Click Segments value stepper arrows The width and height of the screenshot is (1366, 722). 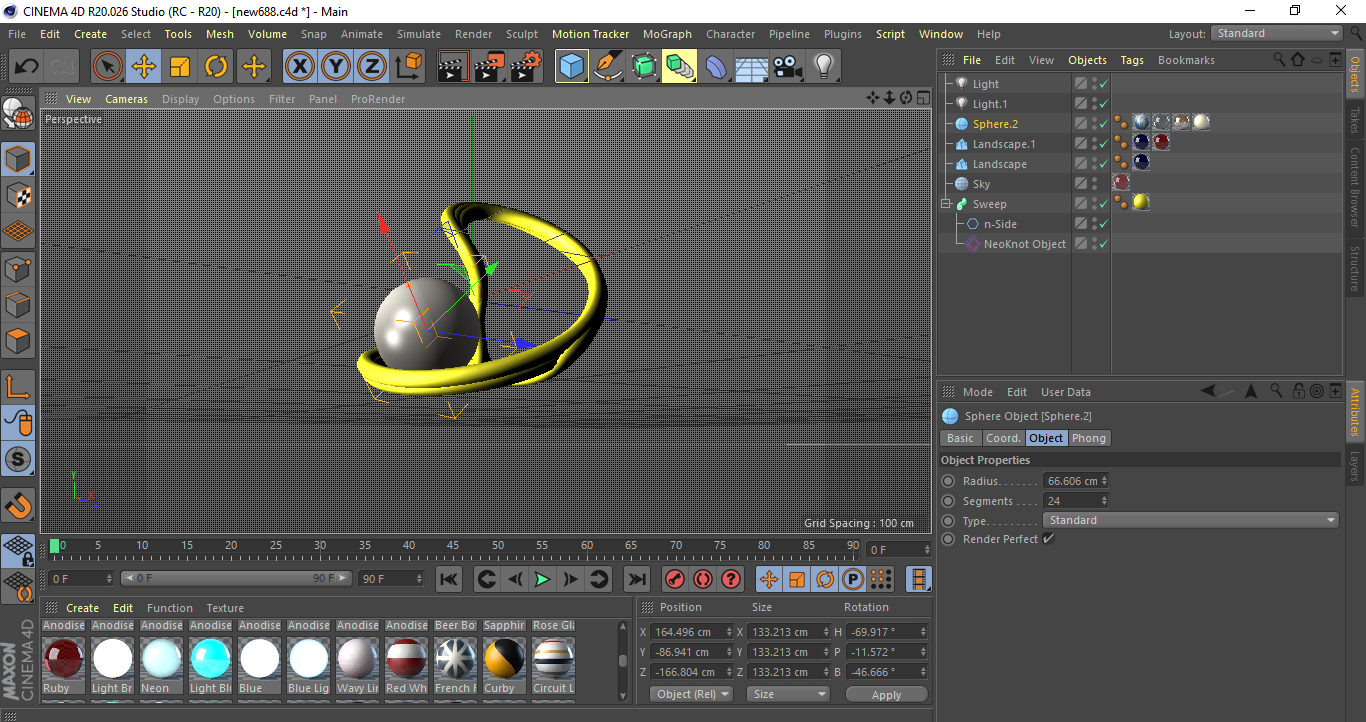pos(1104,501)
